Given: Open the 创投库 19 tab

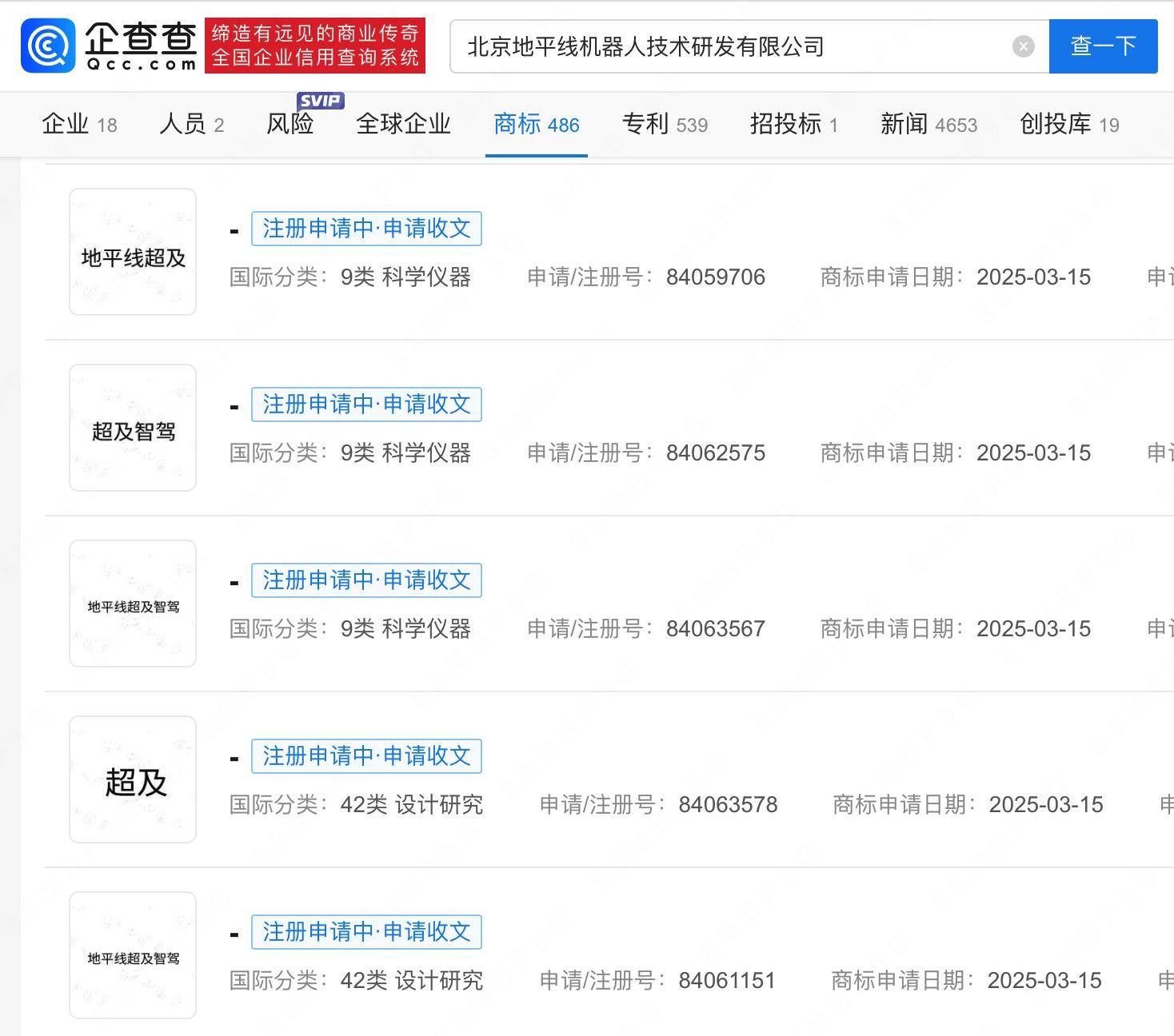Looking at the screenshot, I should pyautogui.click(x=1069, y=125).
